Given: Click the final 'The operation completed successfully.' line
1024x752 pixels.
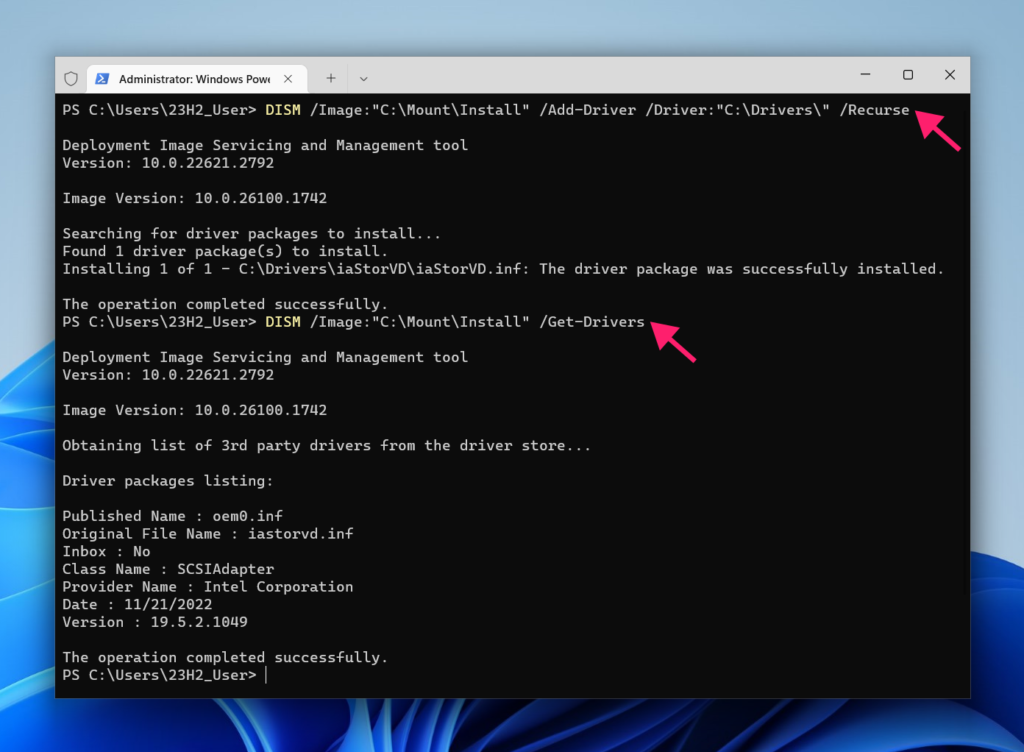Looking at the screenshot, I should pyautogui.click(x=225, y=657).
